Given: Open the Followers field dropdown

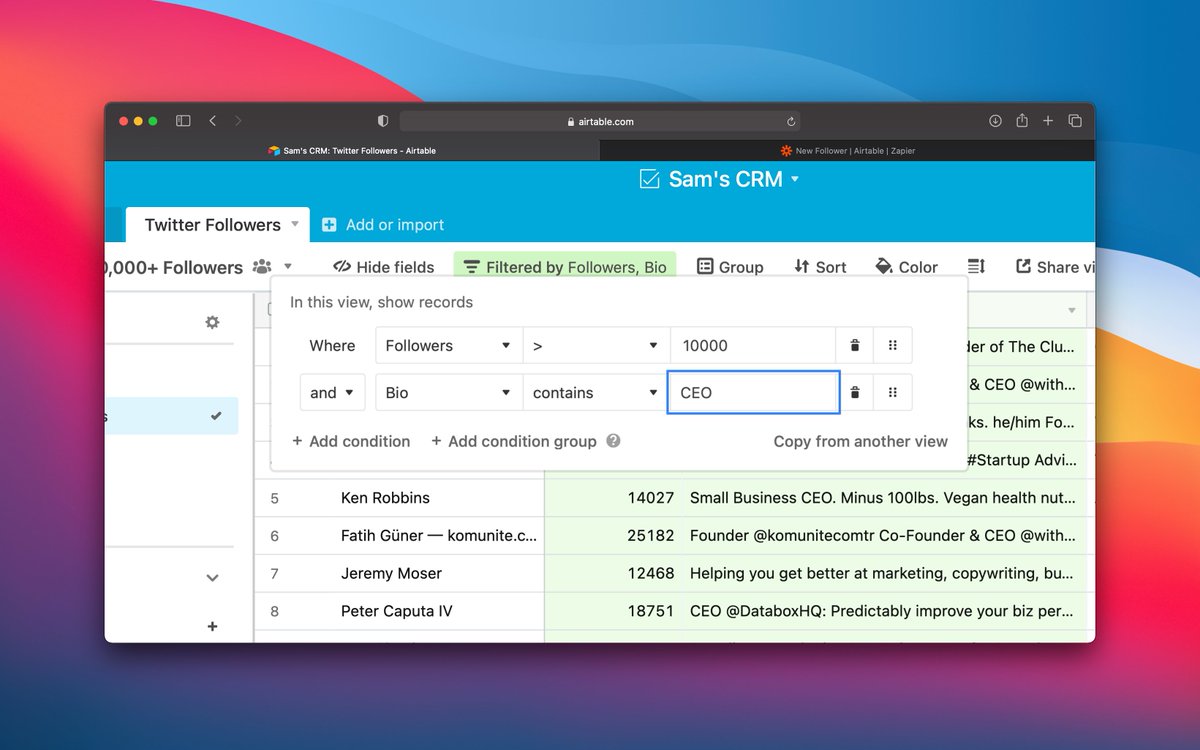Looking at the screenshot, I should click(449, 345).
